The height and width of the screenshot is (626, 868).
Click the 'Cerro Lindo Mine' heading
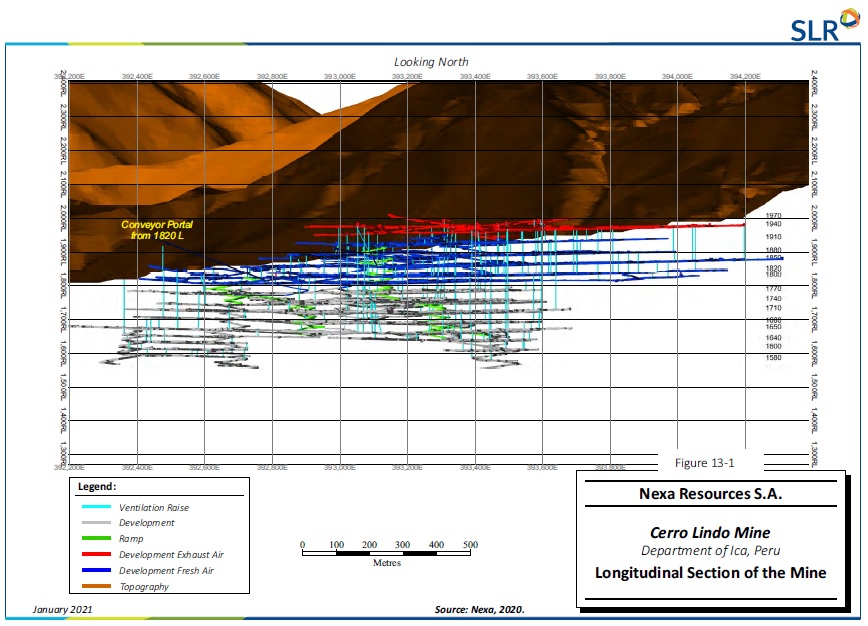(710, 532)
